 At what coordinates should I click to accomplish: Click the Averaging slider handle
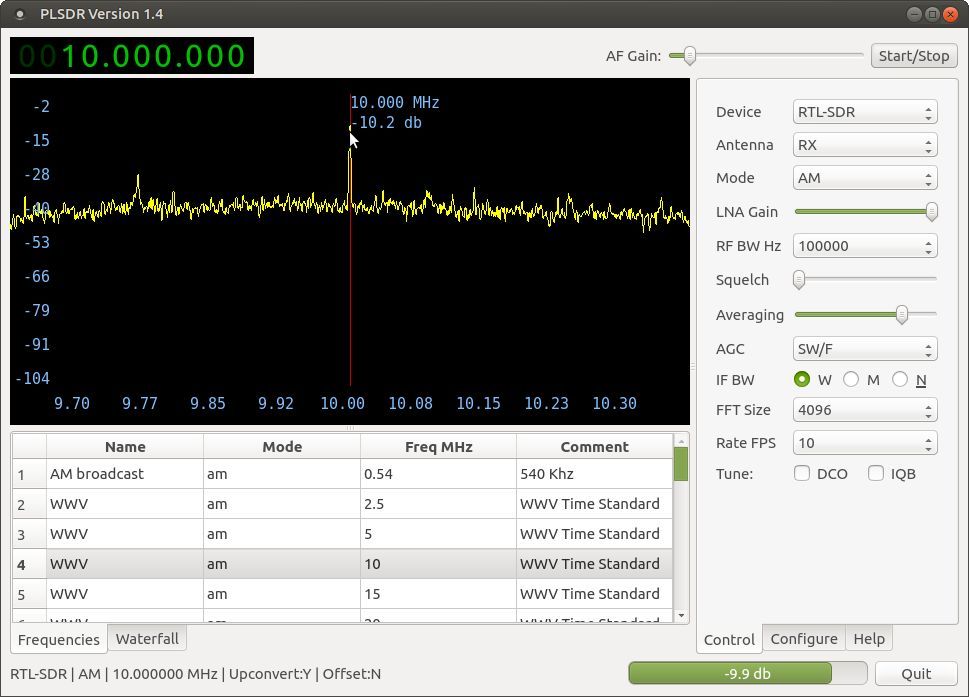pos(901,314)
